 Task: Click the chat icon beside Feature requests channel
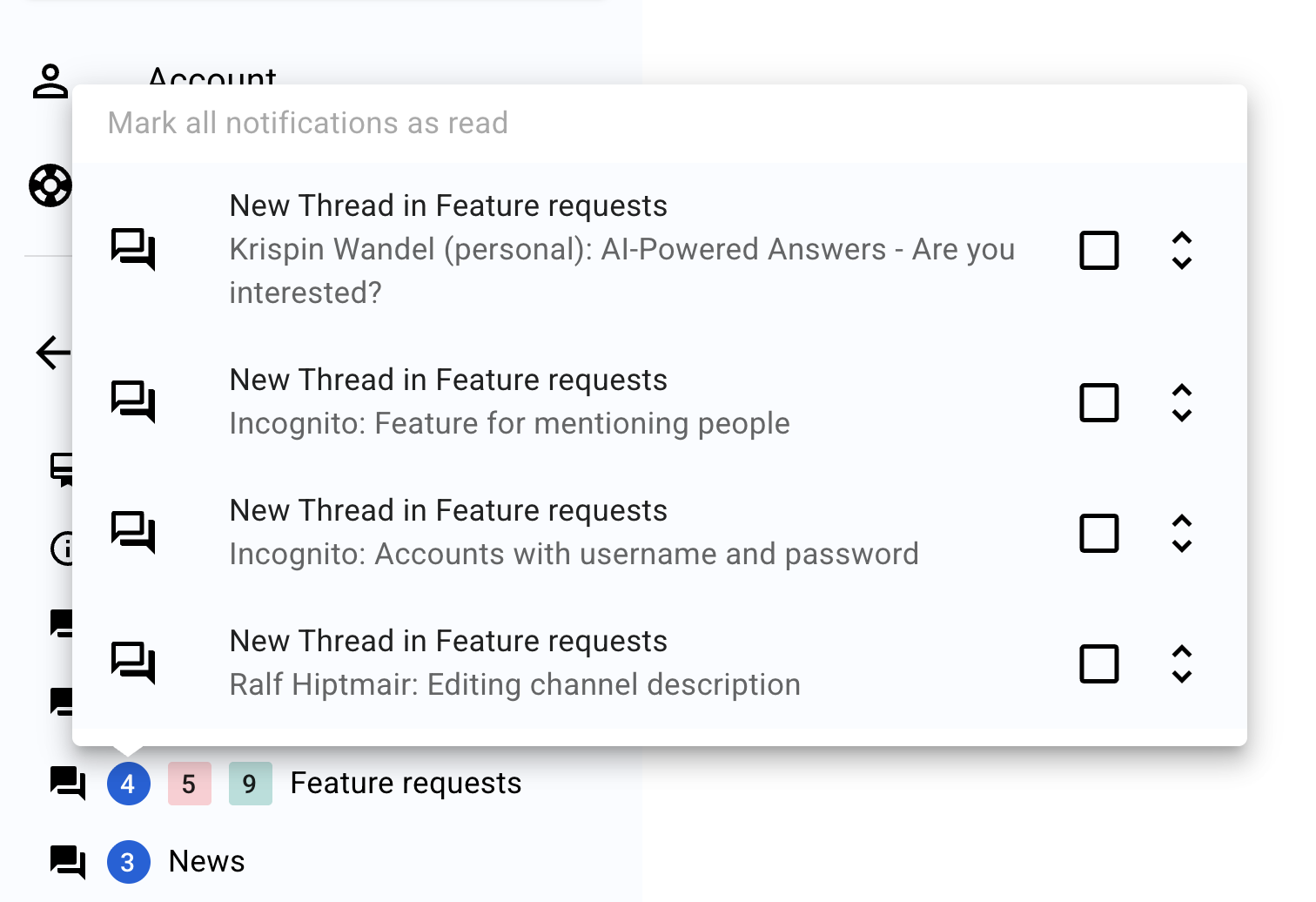coord(65,783)
